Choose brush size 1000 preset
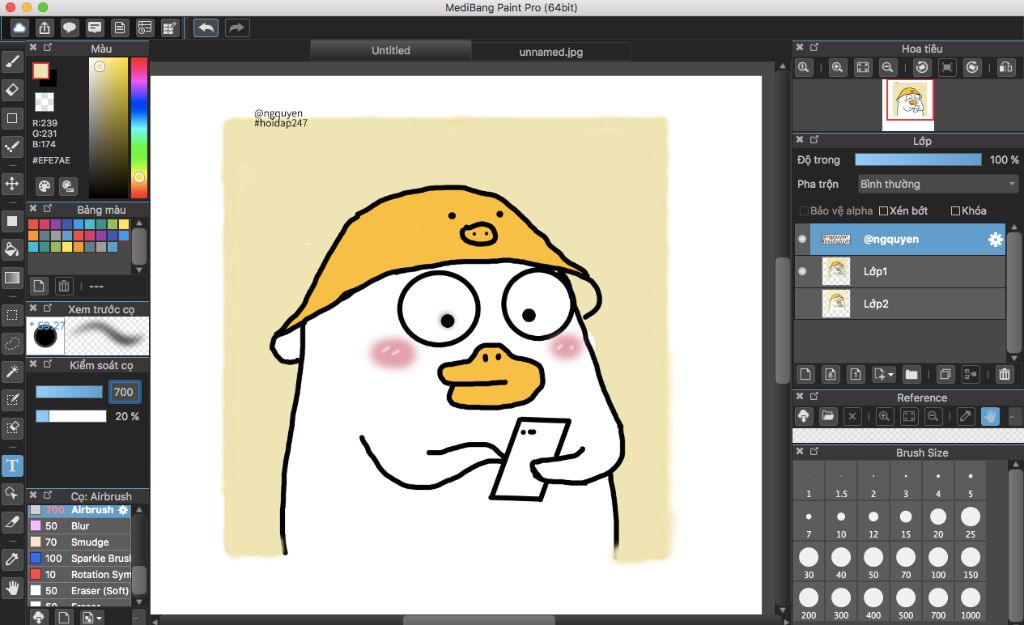Viewport: 1024px width, 625px height. [x=970, y=603]
